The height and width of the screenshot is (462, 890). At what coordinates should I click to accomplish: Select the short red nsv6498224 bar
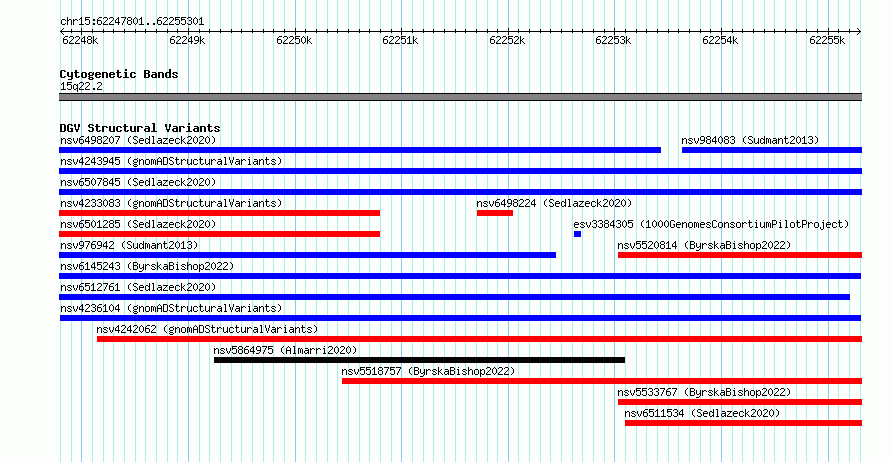[x=495, y=213]
